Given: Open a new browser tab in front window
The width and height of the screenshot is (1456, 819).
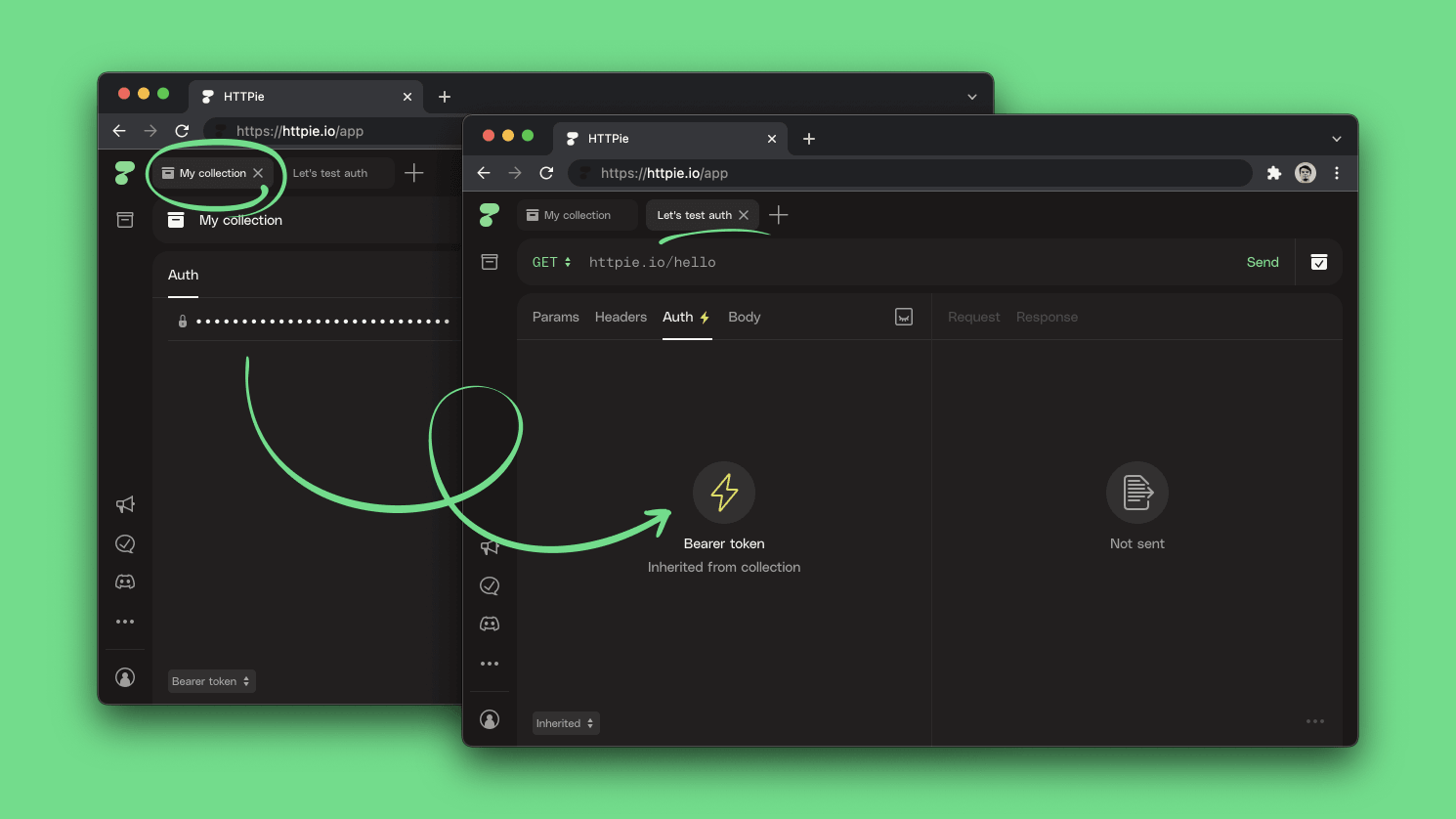Looking at the screenshot, I should (809, 139).
